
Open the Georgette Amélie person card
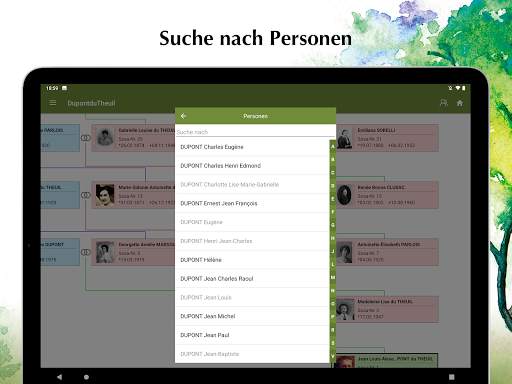tap(133, 252)
